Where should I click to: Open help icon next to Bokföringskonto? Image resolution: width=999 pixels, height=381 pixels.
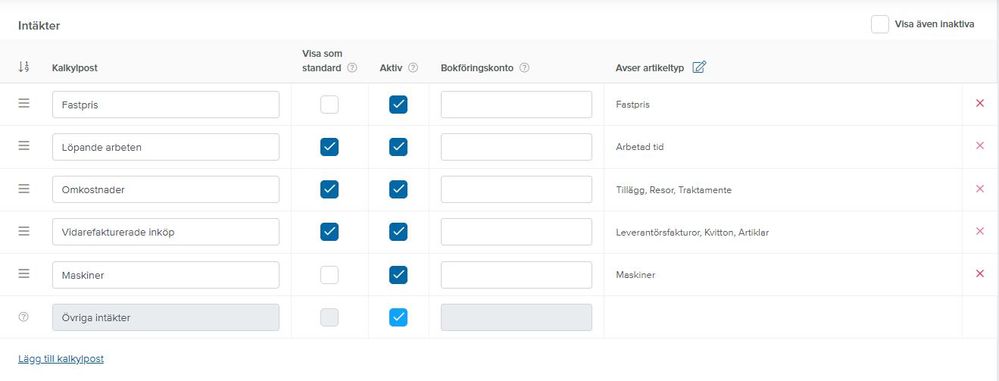click(x=524, y=68)
